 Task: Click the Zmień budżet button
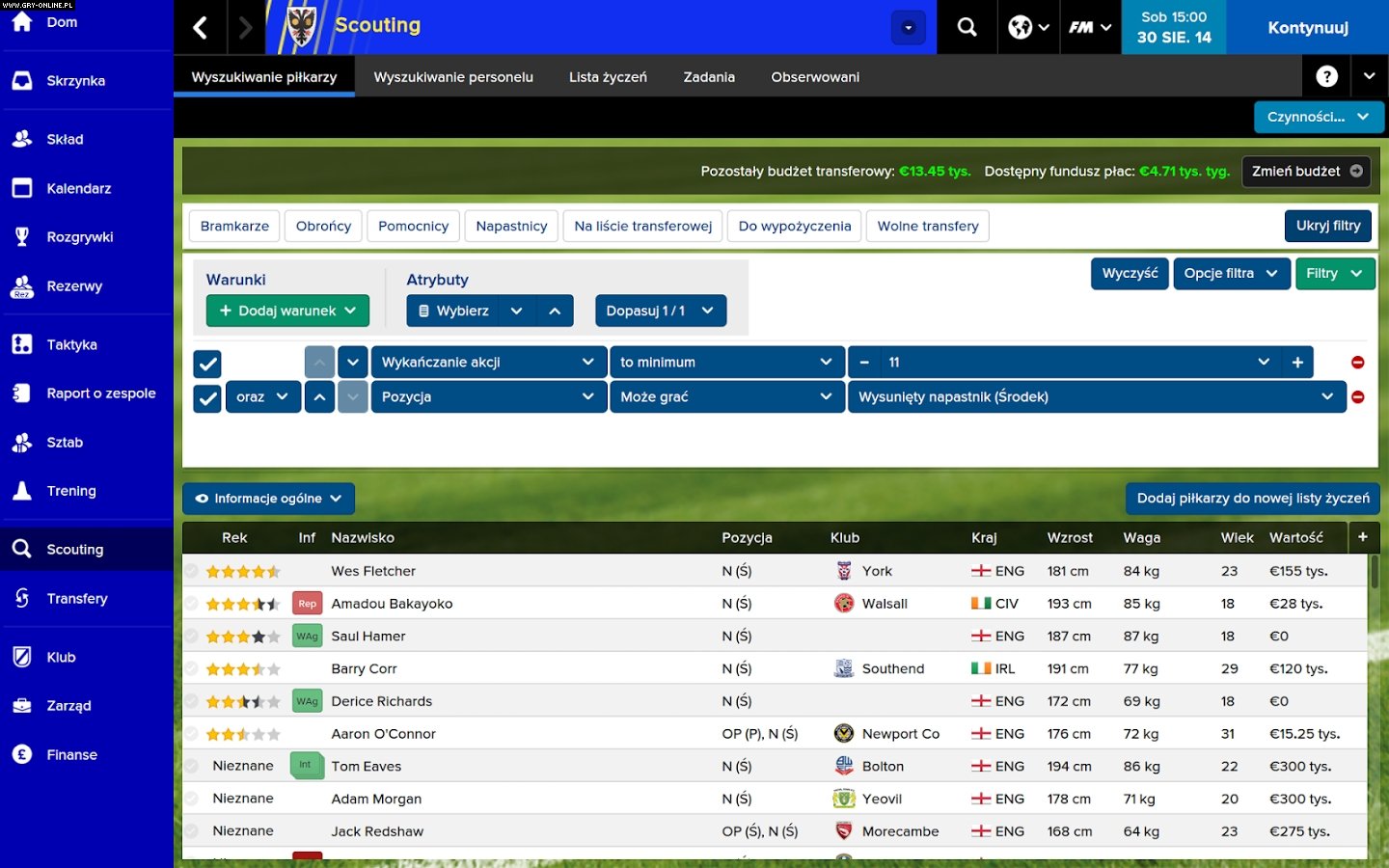pos(1306,171)
